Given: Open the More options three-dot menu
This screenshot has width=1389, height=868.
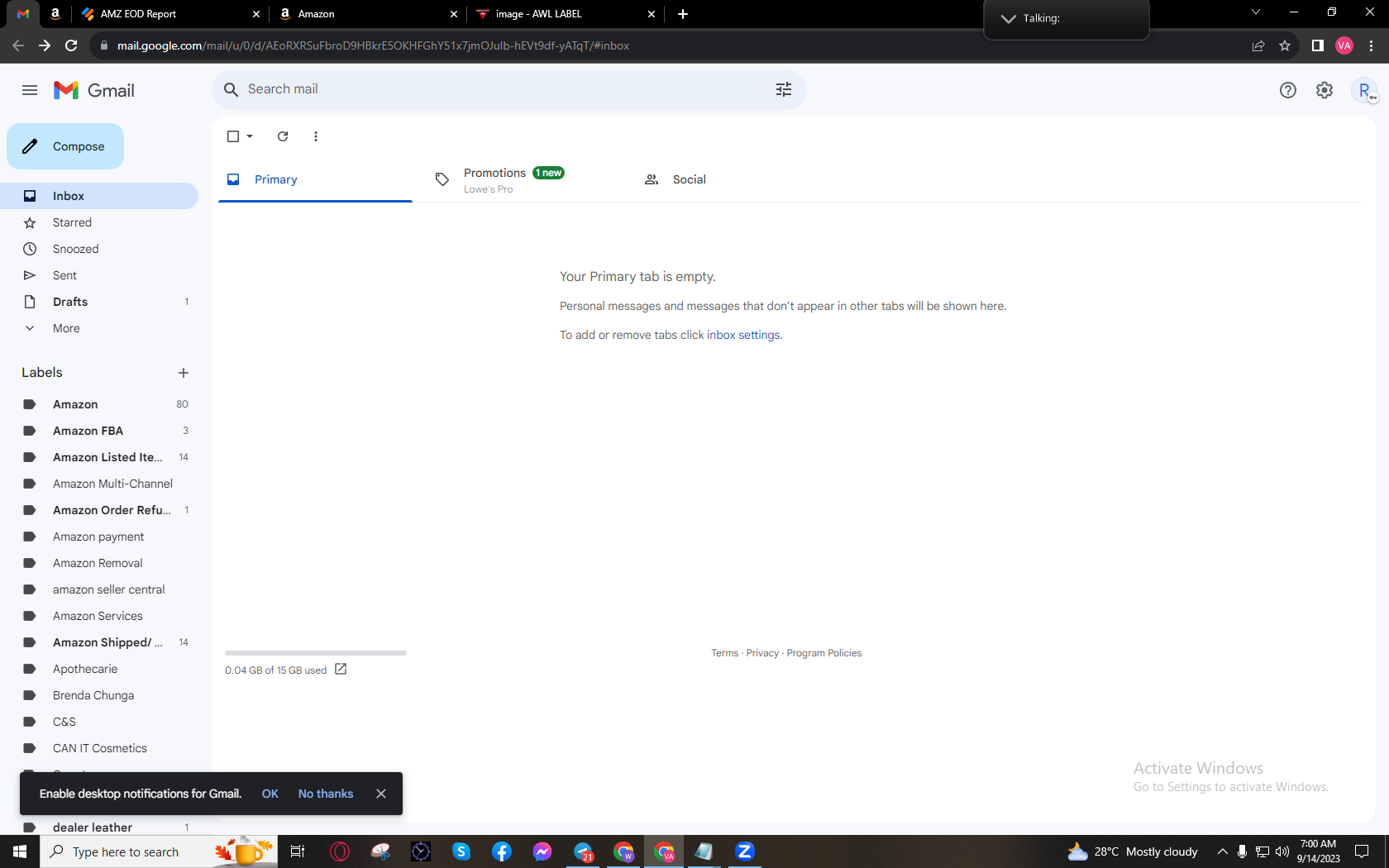Looking at the screenshot, I should pos(316,136).
